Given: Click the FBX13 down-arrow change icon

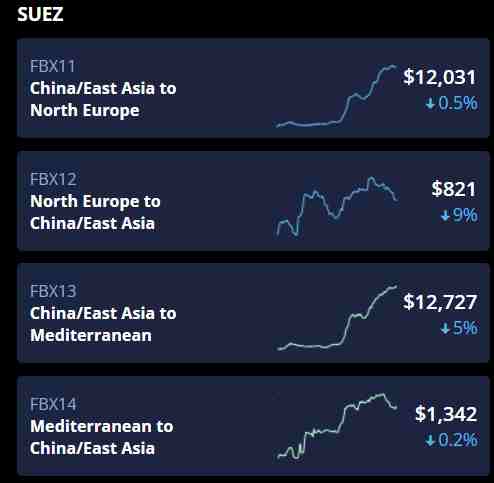Looking at the screenshot, I should 445,329.
